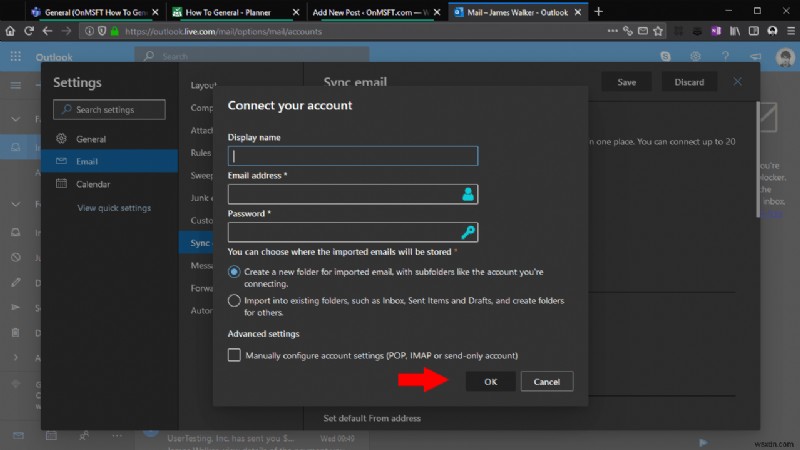800x450 pixels.
Task: Focus the Password field
Action: tap(353, 232)
